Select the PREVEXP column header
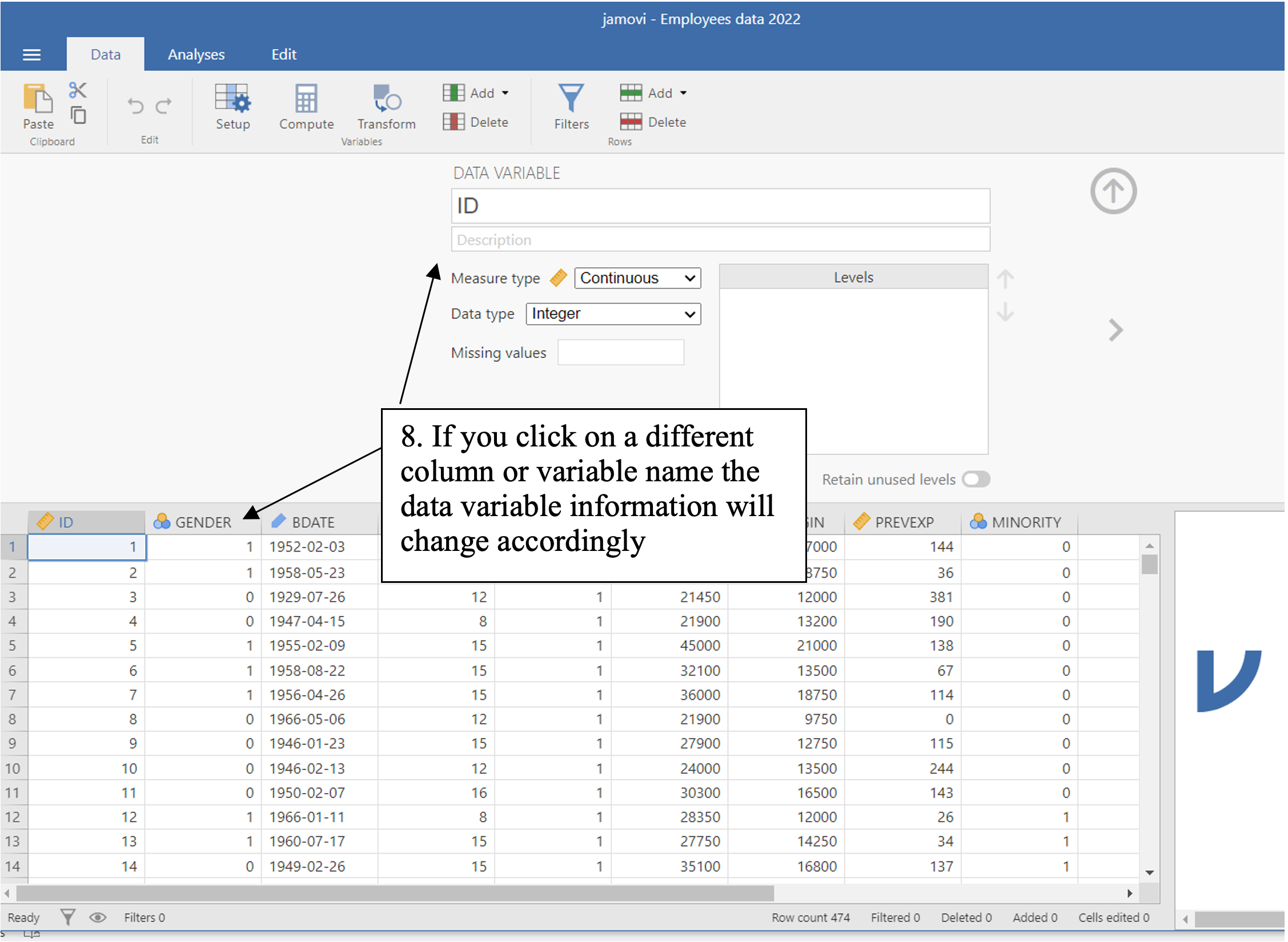The height and width of the screenshot is (942, 1288). pos(903,522)
